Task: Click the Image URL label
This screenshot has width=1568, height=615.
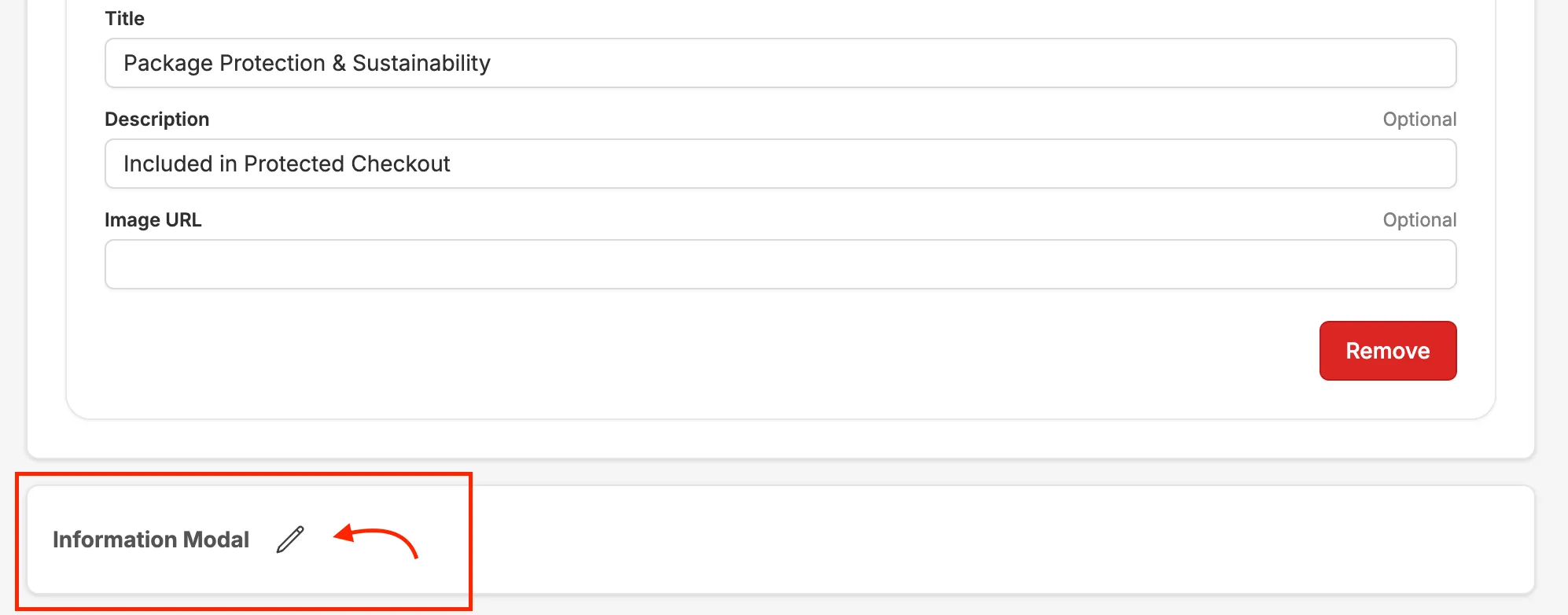Action: coord(153,220)
